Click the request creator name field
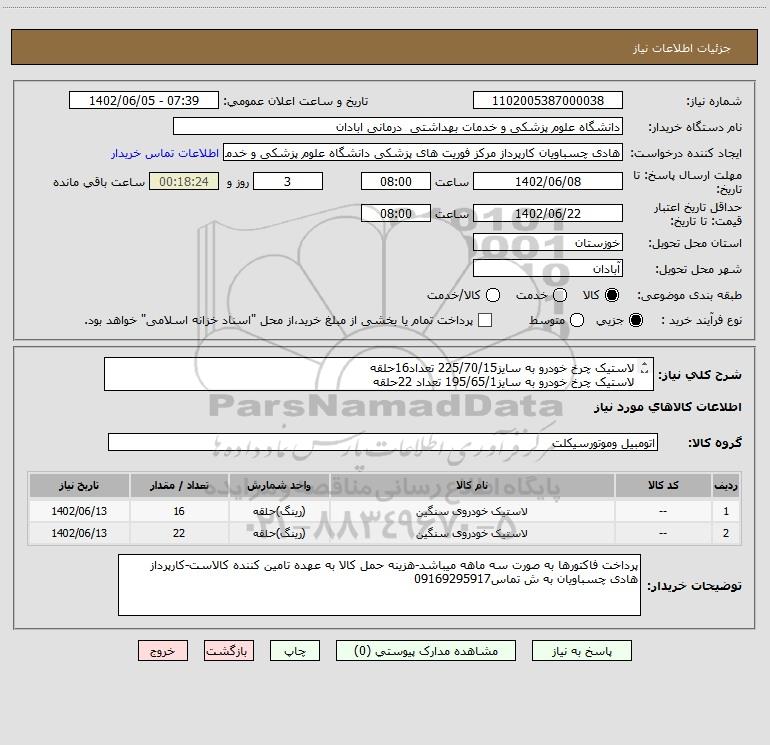The image size is (770, 745). pos(423,153)
